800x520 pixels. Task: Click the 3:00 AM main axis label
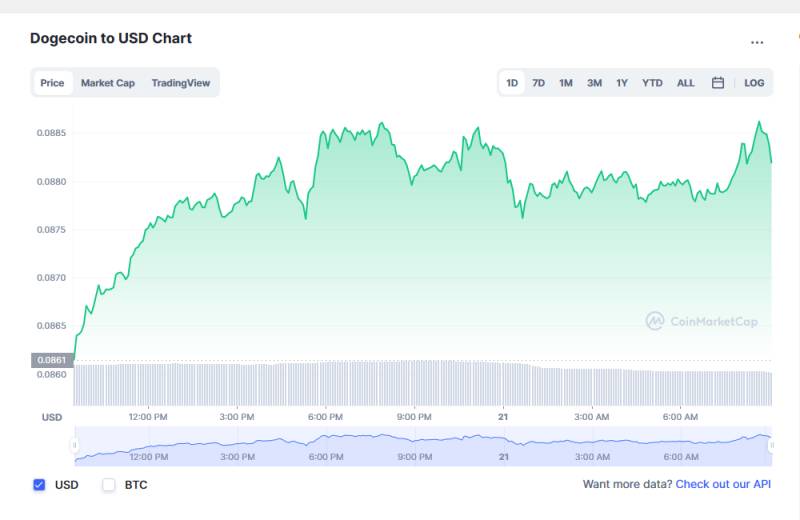point(592,417)
